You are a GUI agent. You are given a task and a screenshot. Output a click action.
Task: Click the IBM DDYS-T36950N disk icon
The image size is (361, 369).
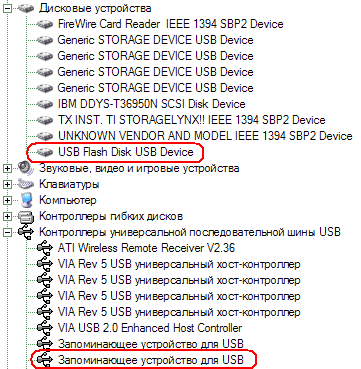coord(45,104)
